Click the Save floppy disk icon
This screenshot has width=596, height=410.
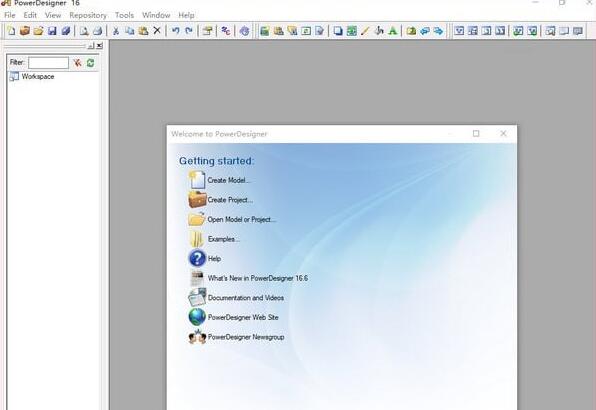[52, 31]
